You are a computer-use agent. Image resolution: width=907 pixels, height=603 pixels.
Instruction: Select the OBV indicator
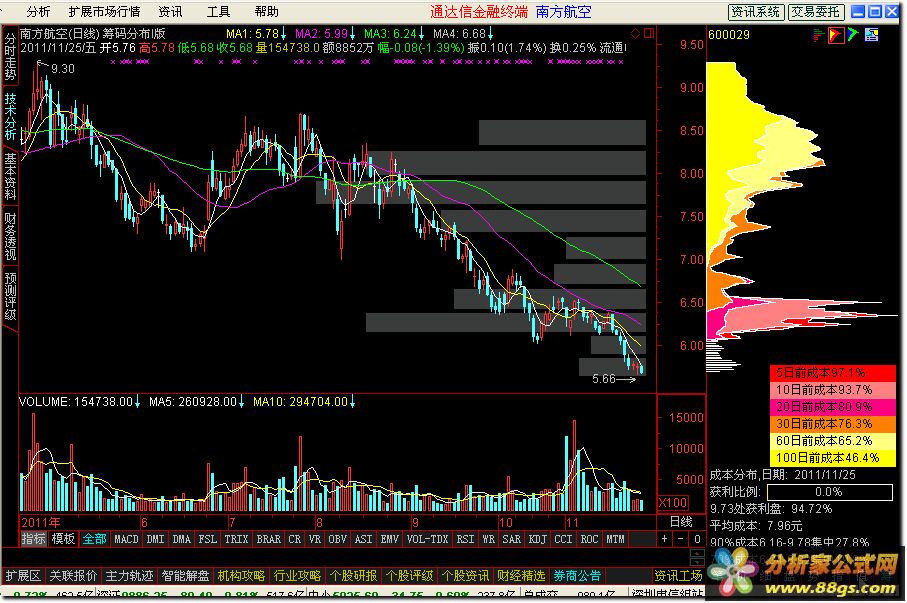[337, 539]
